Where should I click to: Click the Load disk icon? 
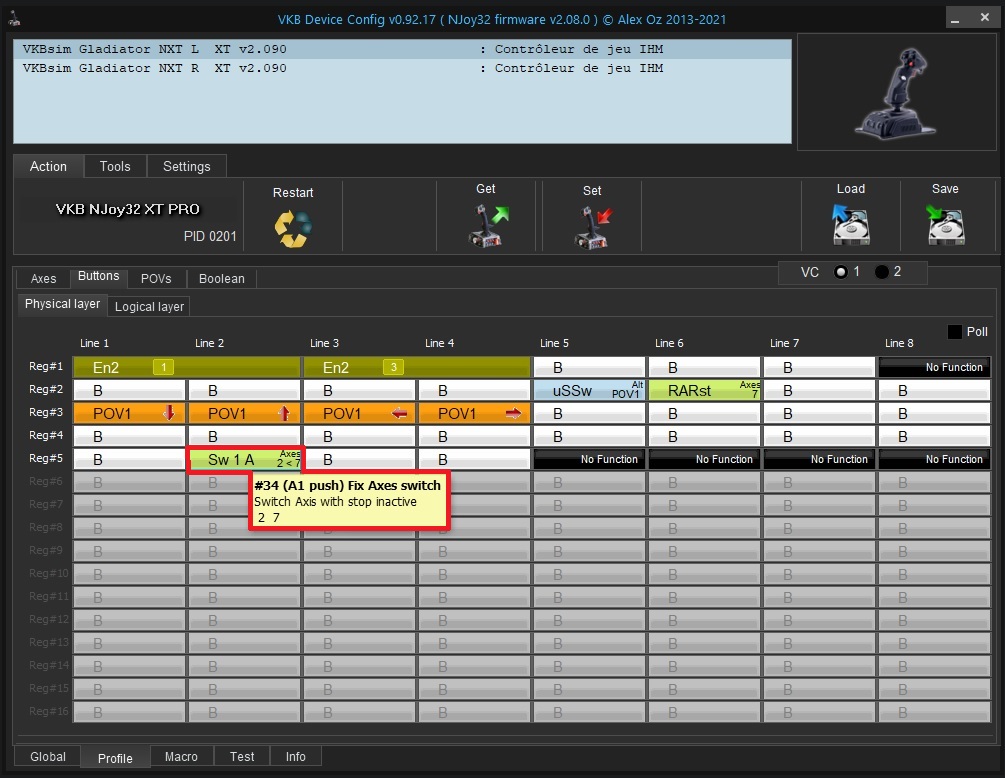pyautogui.click(x=851, y=224)
